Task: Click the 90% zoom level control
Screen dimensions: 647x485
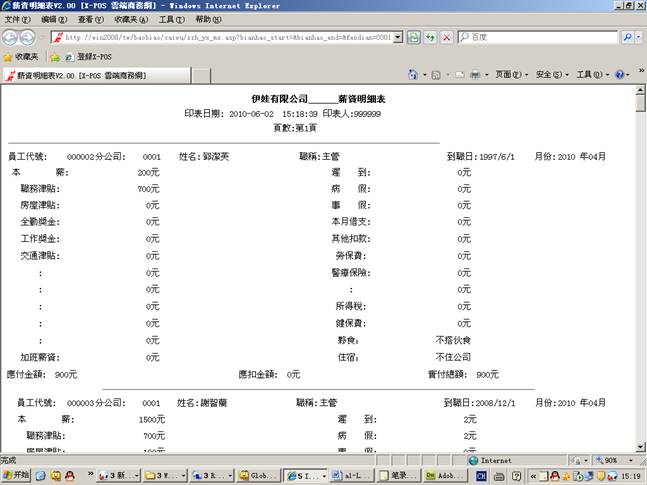Action: tap(612, 460)
